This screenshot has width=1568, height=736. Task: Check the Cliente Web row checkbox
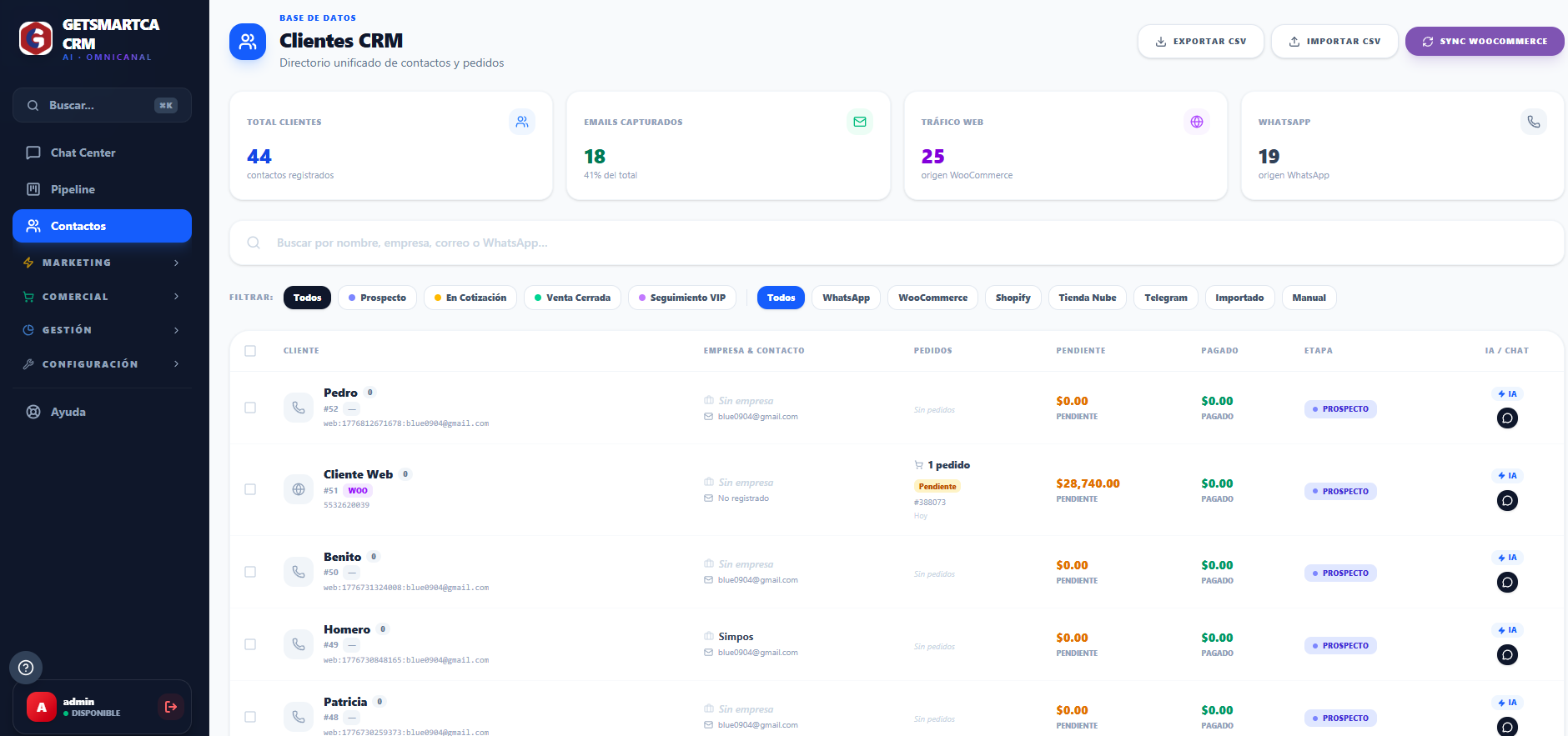click(250, 489)
